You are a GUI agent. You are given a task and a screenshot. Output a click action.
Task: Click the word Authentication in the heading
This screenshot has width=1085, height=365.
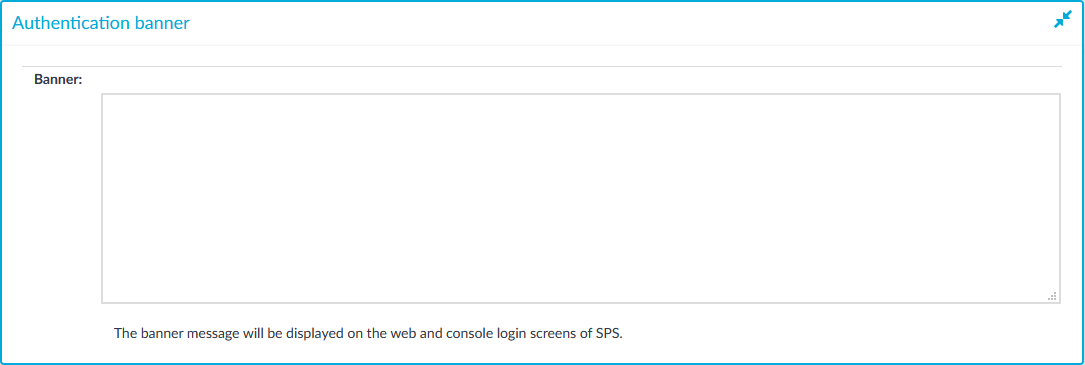(x=73, y=23)
